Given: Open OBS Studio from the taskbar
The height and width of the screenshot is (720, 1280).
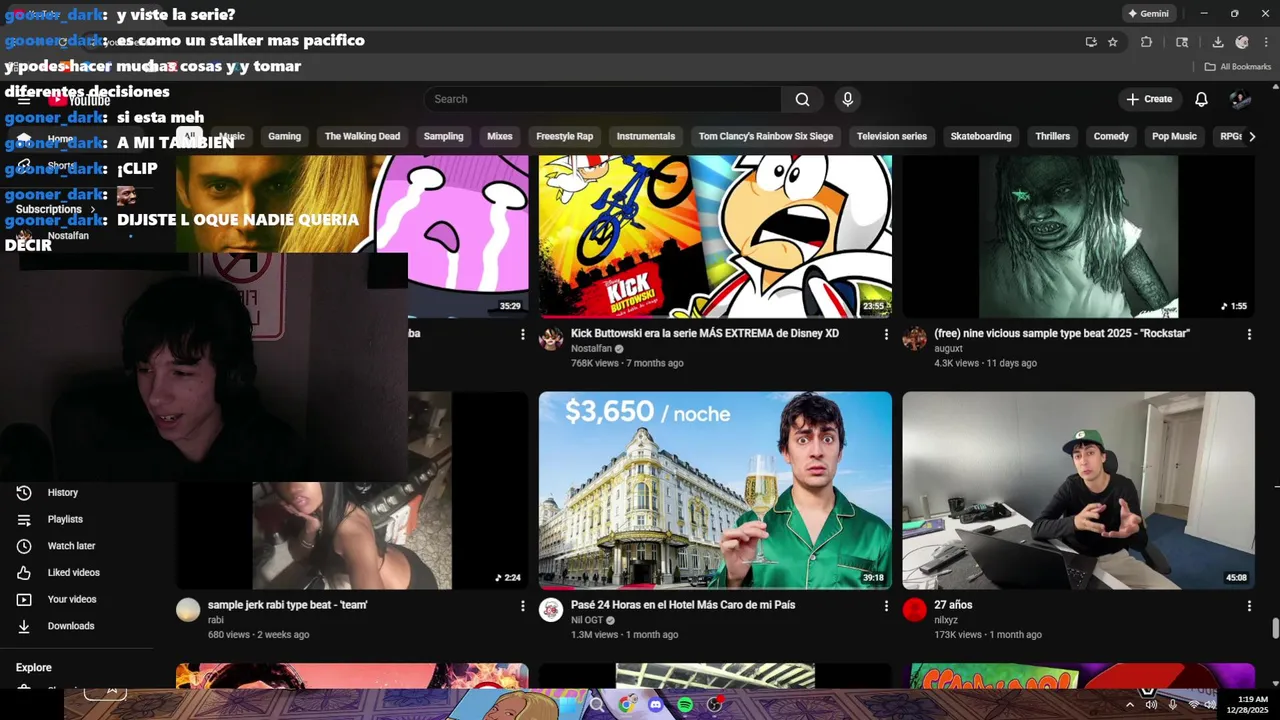Looking at the screenshot, I should [x=715, y=705].
